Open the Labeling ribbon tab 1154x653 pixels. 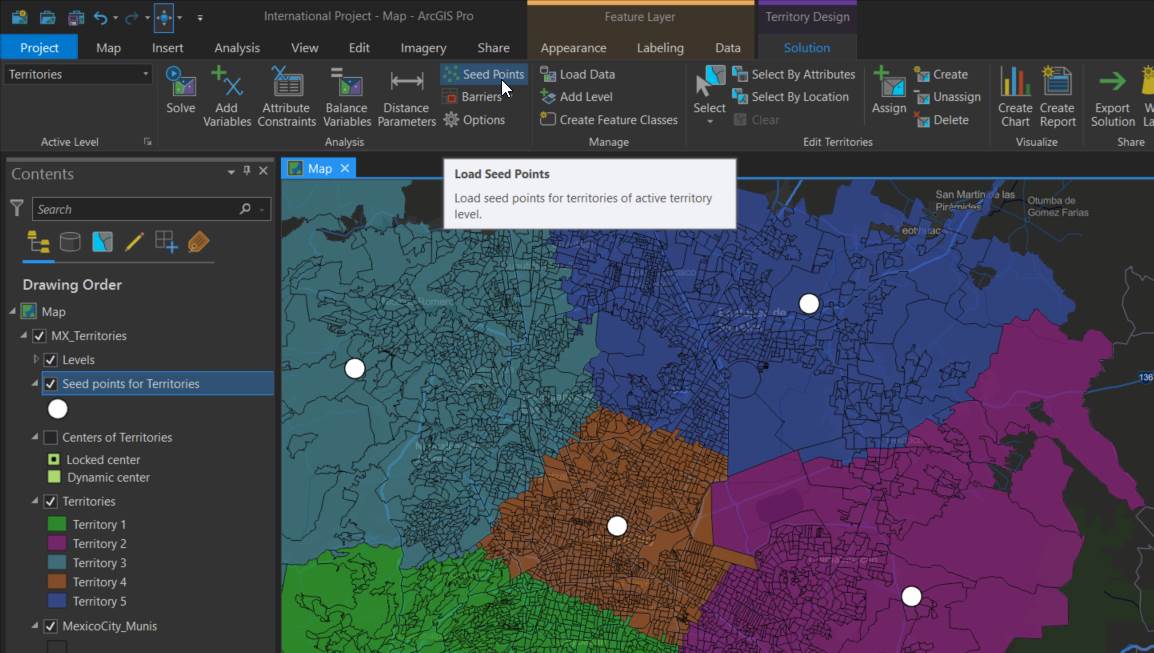click(x=660, y=47)
